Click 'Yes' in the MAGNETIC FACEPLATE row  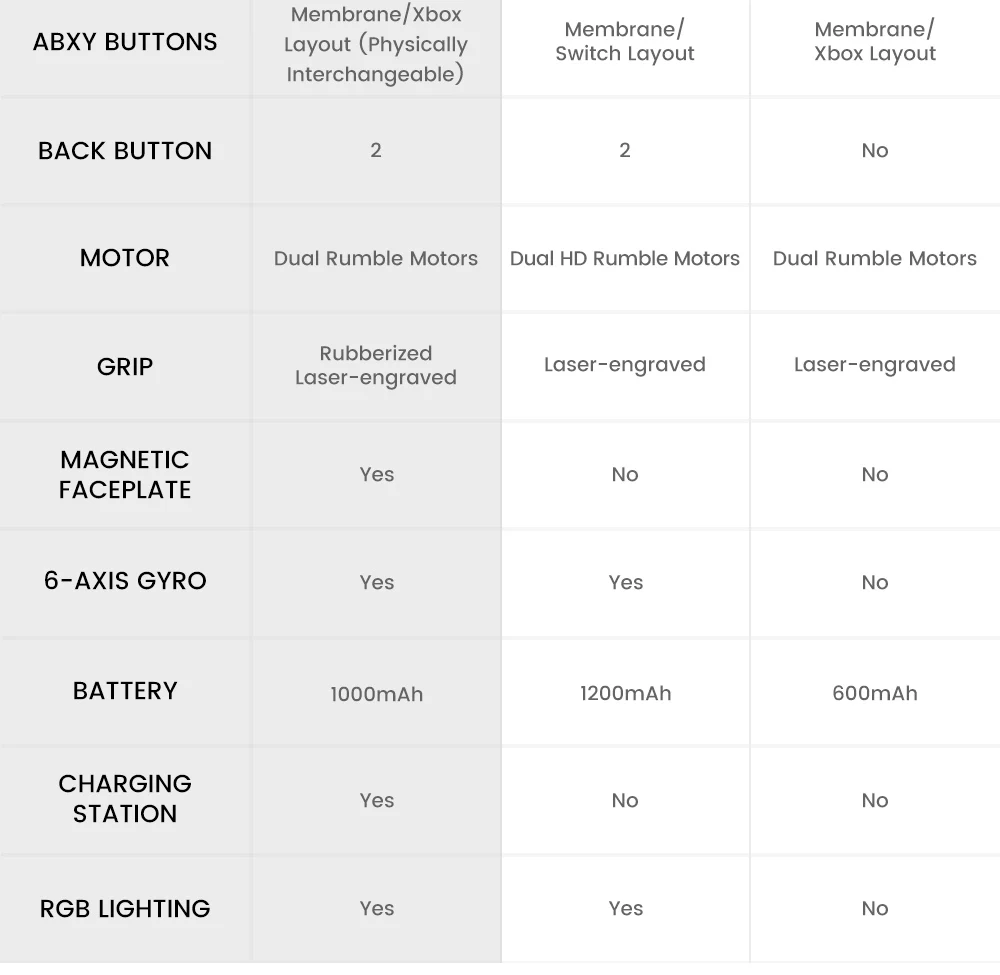click(x=376, y=474)
